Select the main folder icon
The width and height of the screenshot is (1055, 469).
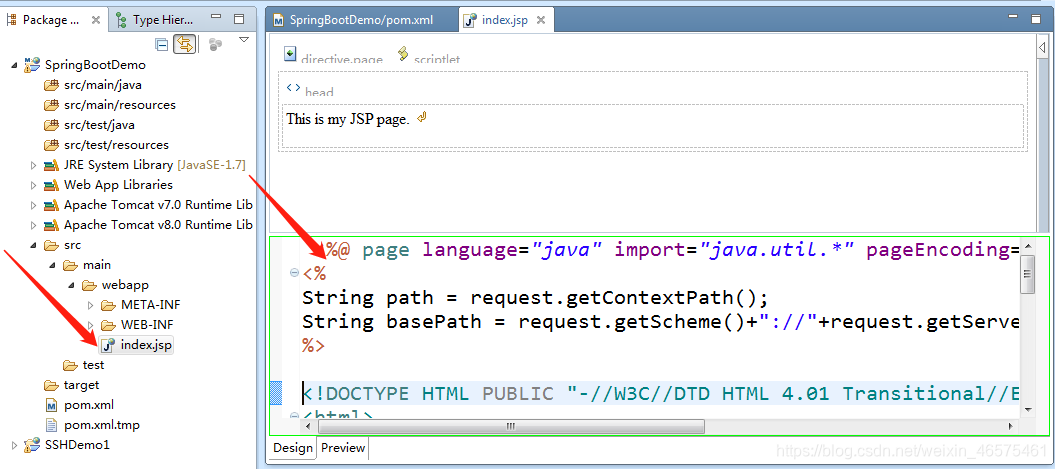(x=70, y=265)
